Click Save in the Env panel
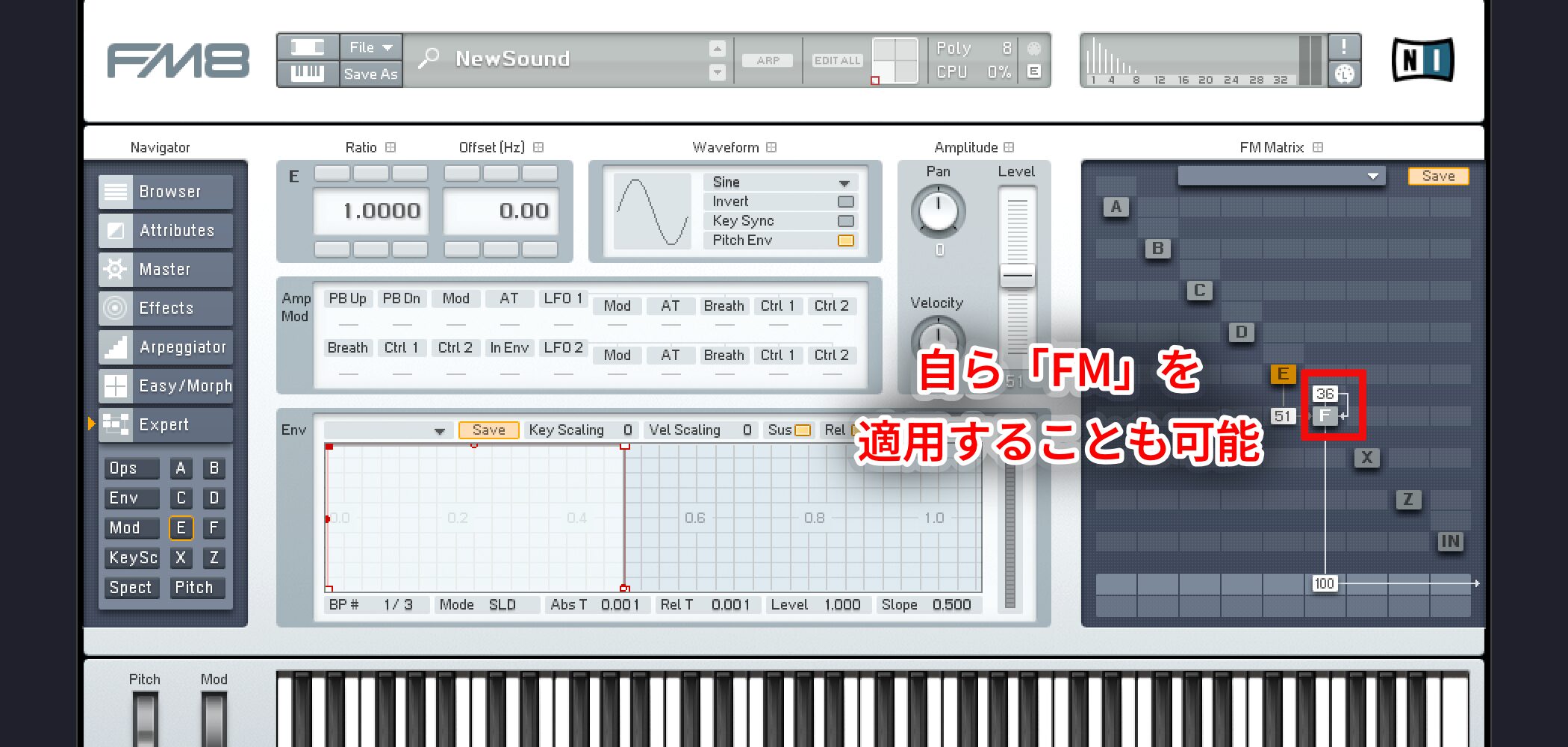Image resolution: width=1568 pixels, height=747 pixels. pyautogui.click(x=488, y=430)
